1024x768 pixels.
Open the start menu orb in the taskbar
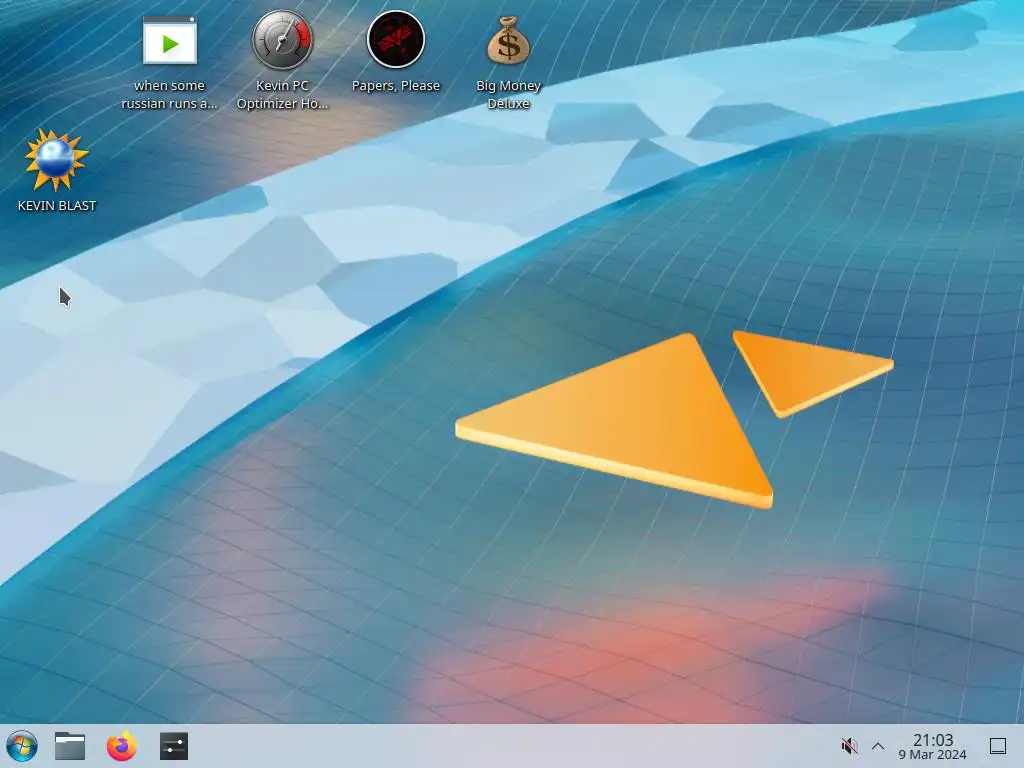coord(21,746)
